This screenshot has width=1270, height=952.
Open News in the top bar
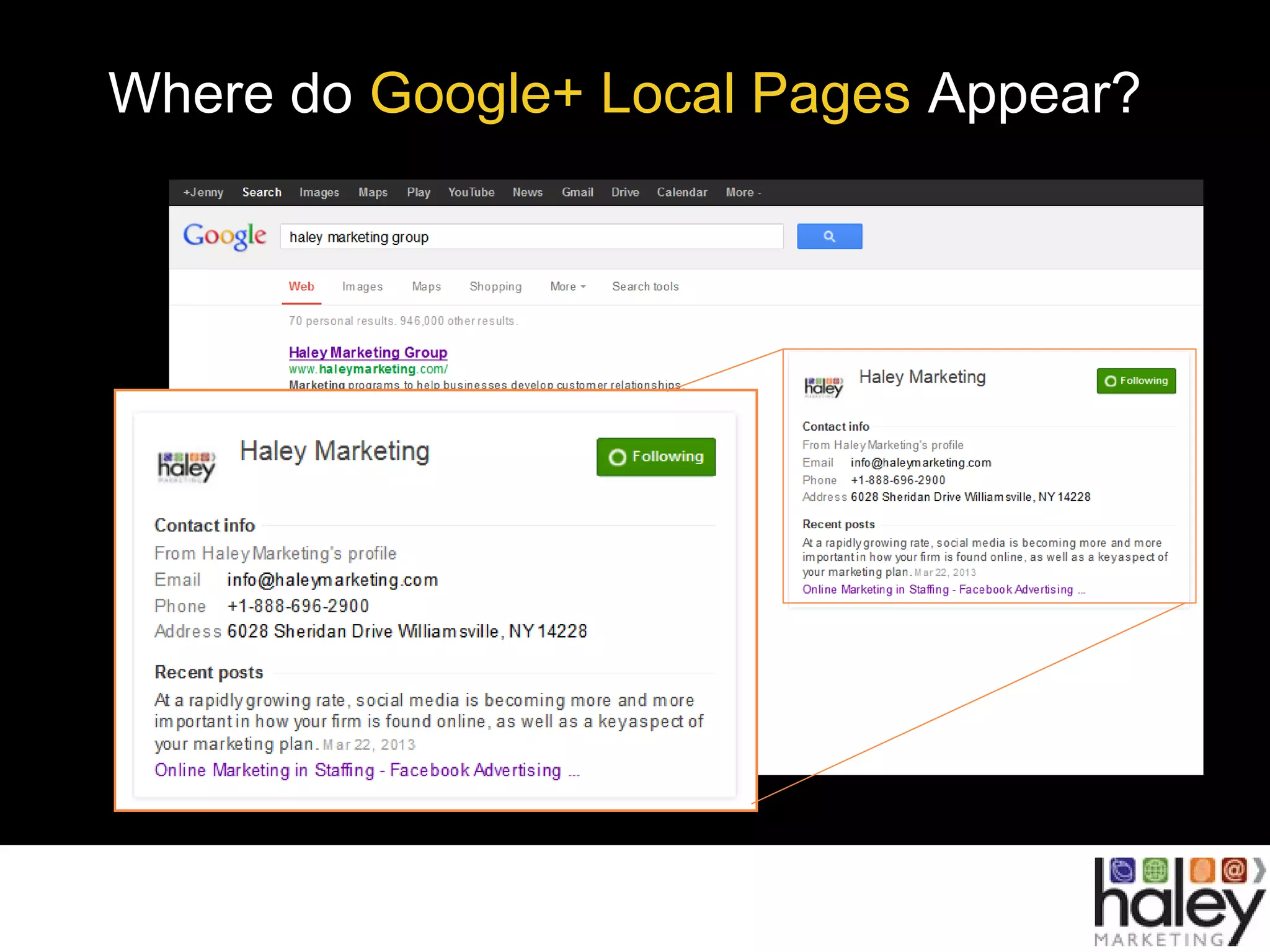click(x=527, y=192)
